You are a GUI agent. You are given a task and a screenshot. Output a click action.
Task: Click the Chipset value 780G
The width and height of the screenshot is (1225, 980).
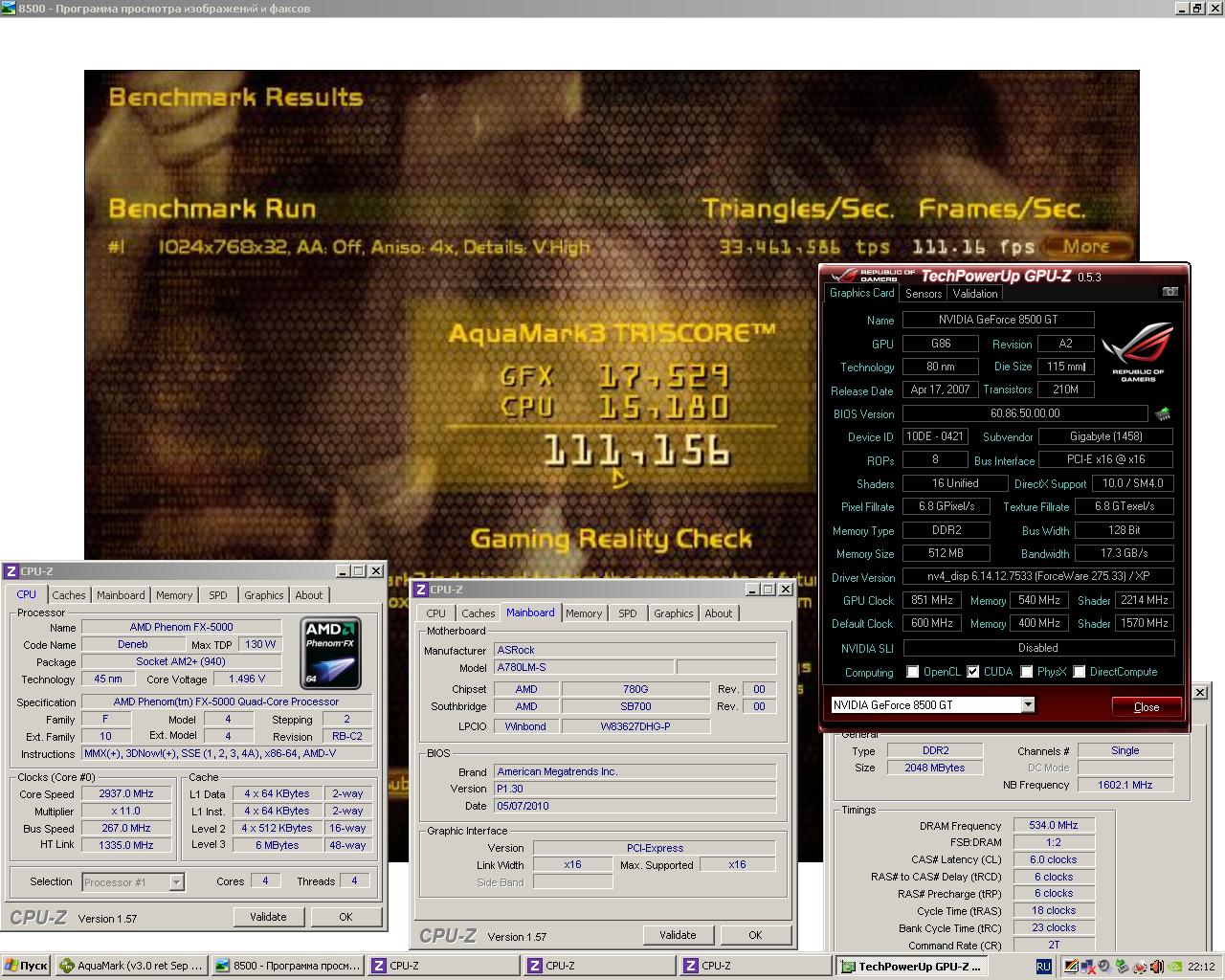click(635, 689)
